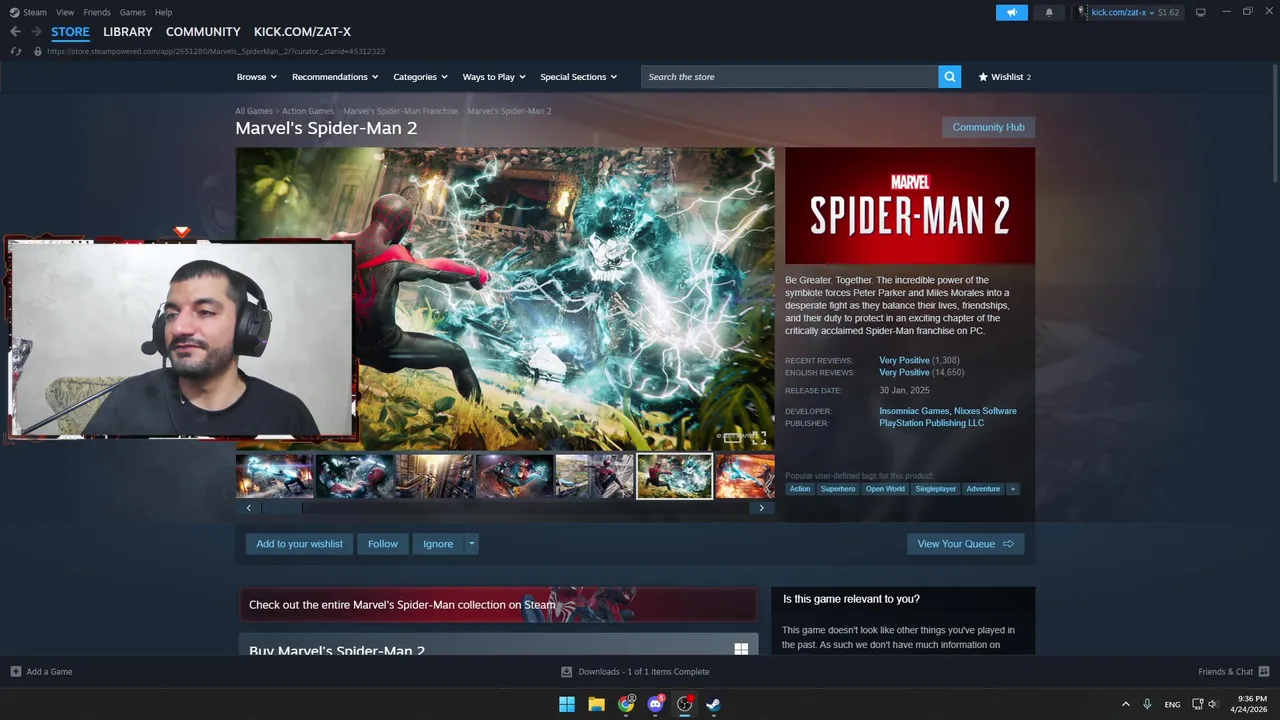1280x720 pixels.
Task: Open the Community Hub button
Action: 988,127
